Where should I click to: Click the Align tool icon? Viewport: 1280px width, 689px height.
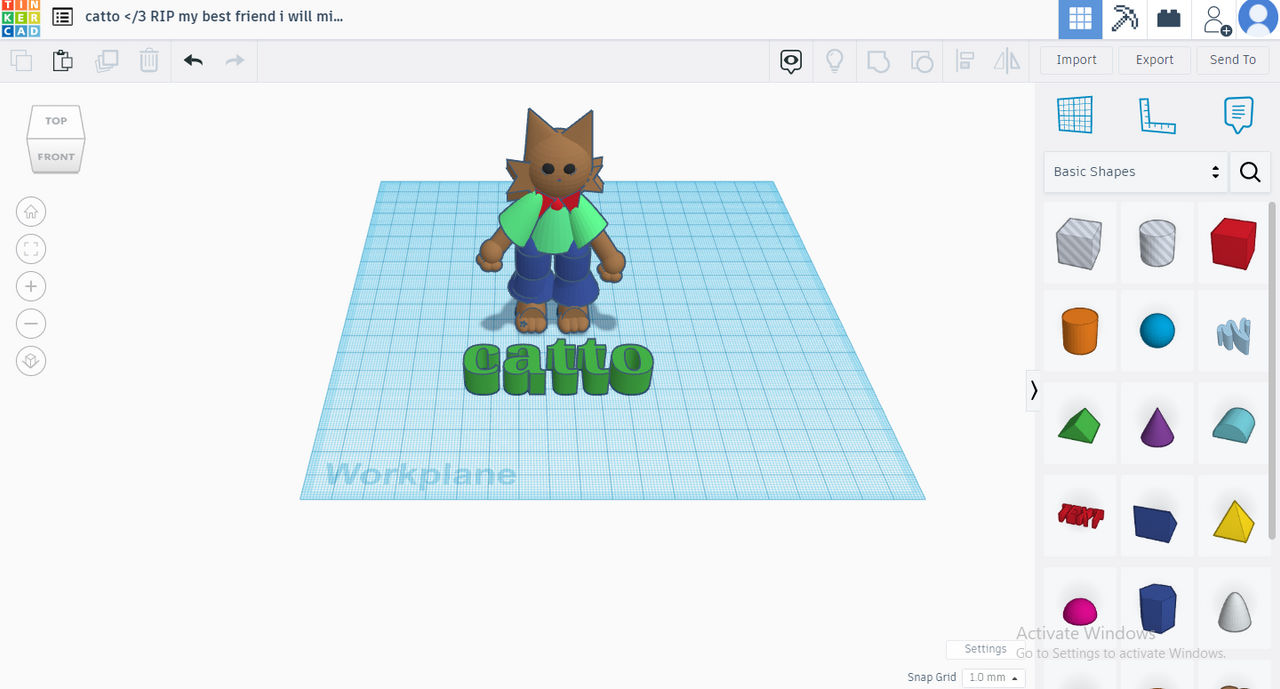[965, 61]
